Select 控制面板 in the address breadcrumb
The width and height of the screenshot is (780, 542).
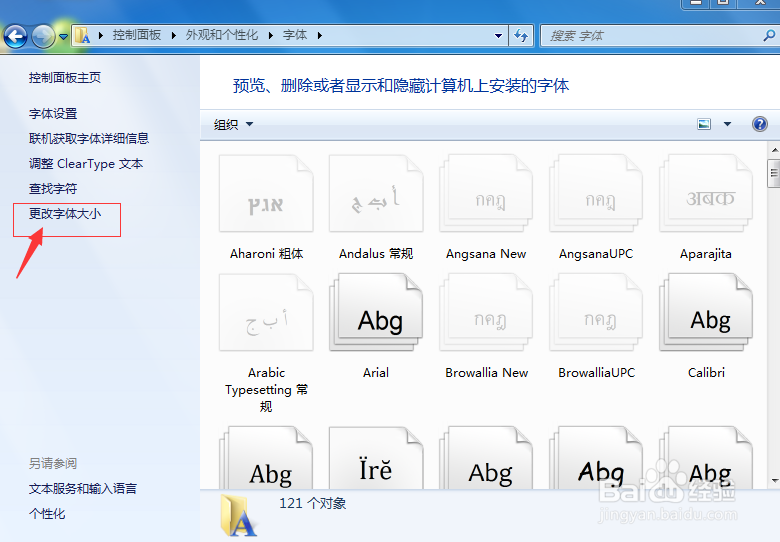tap(137, 35)
